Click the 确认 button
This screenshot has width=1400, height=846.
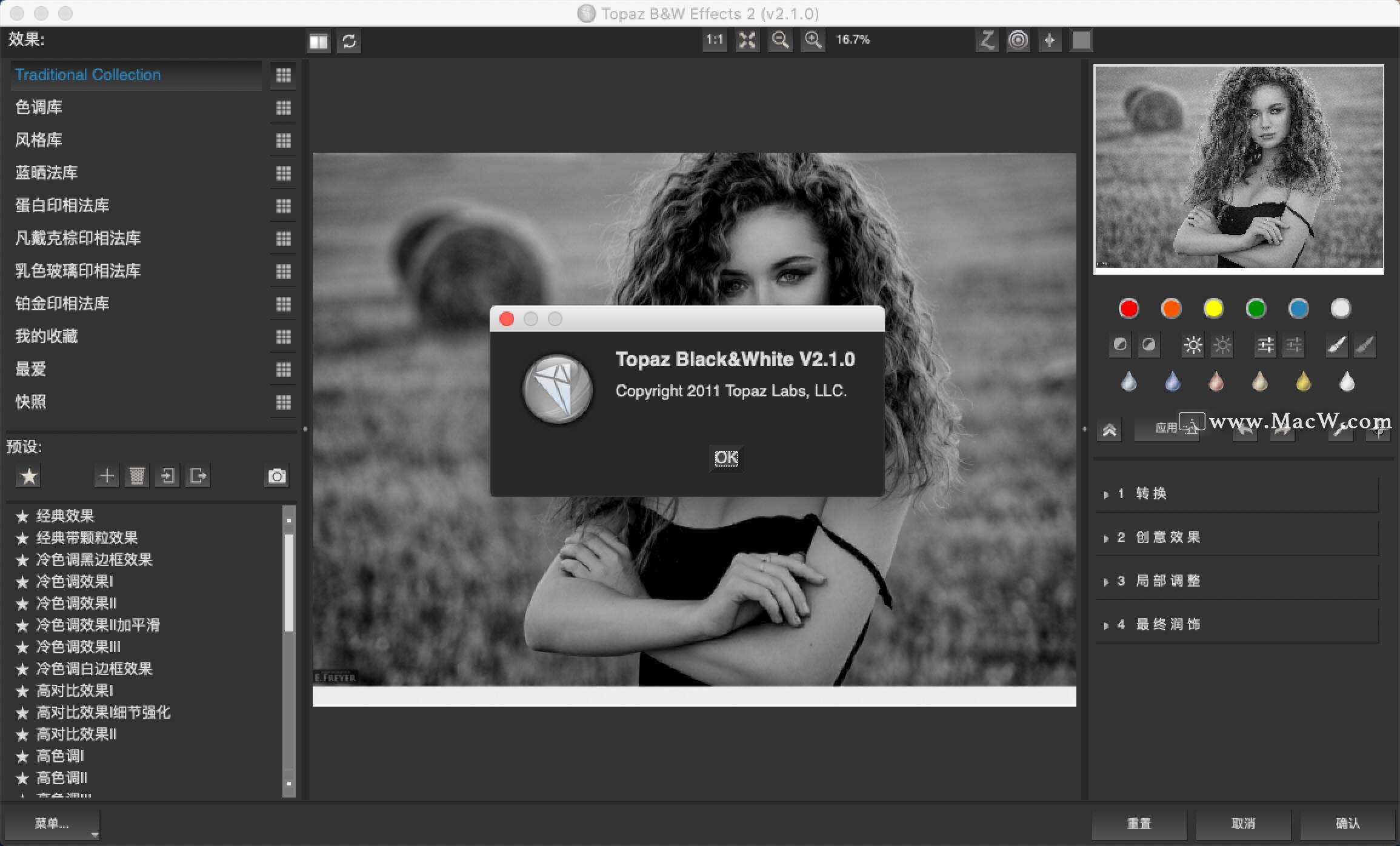coord(1347,824)
